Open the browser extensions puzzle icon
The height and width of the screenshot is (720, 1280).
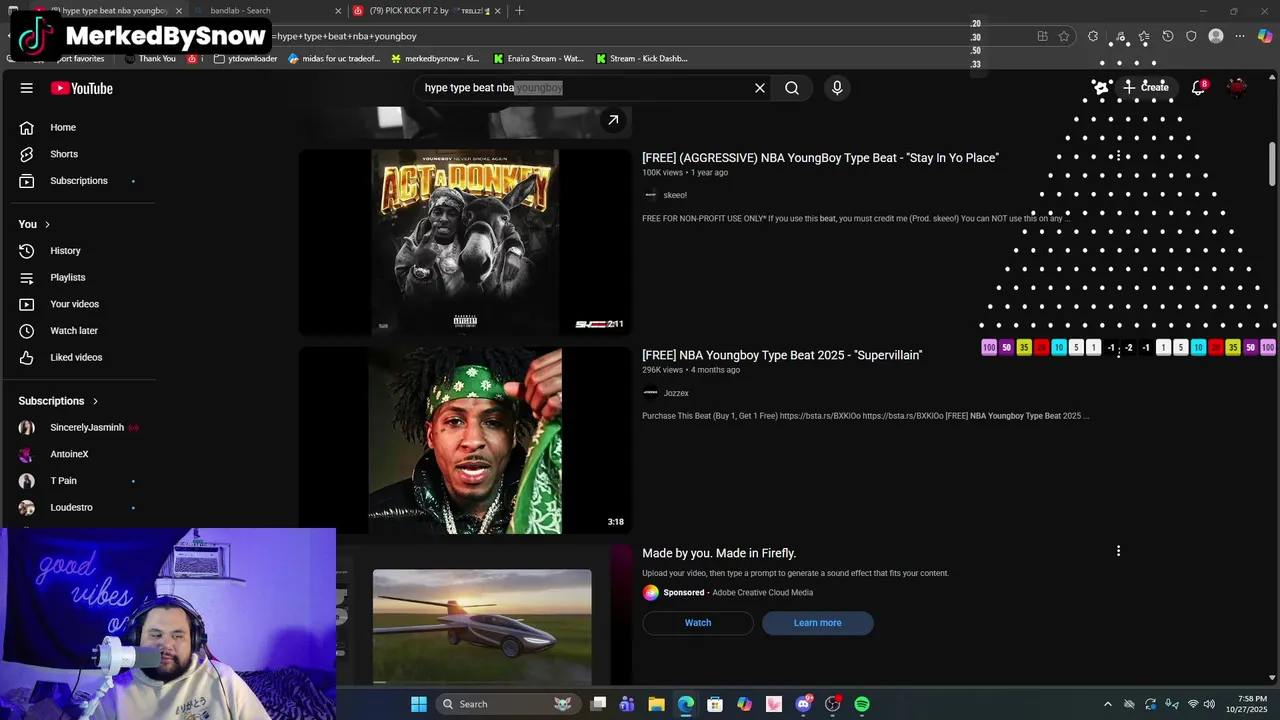[1093, 36]
